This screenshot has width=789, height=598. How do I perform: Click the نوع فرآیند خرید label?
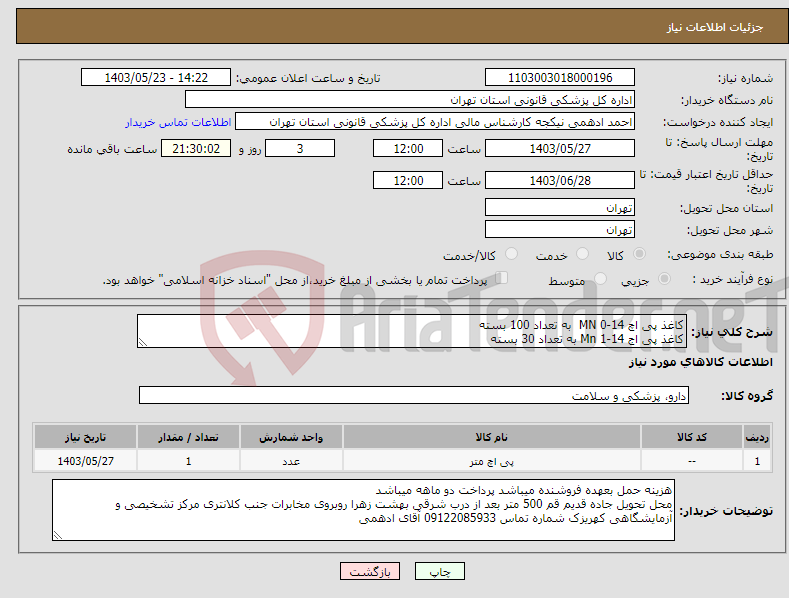click(x=732, y=279)
